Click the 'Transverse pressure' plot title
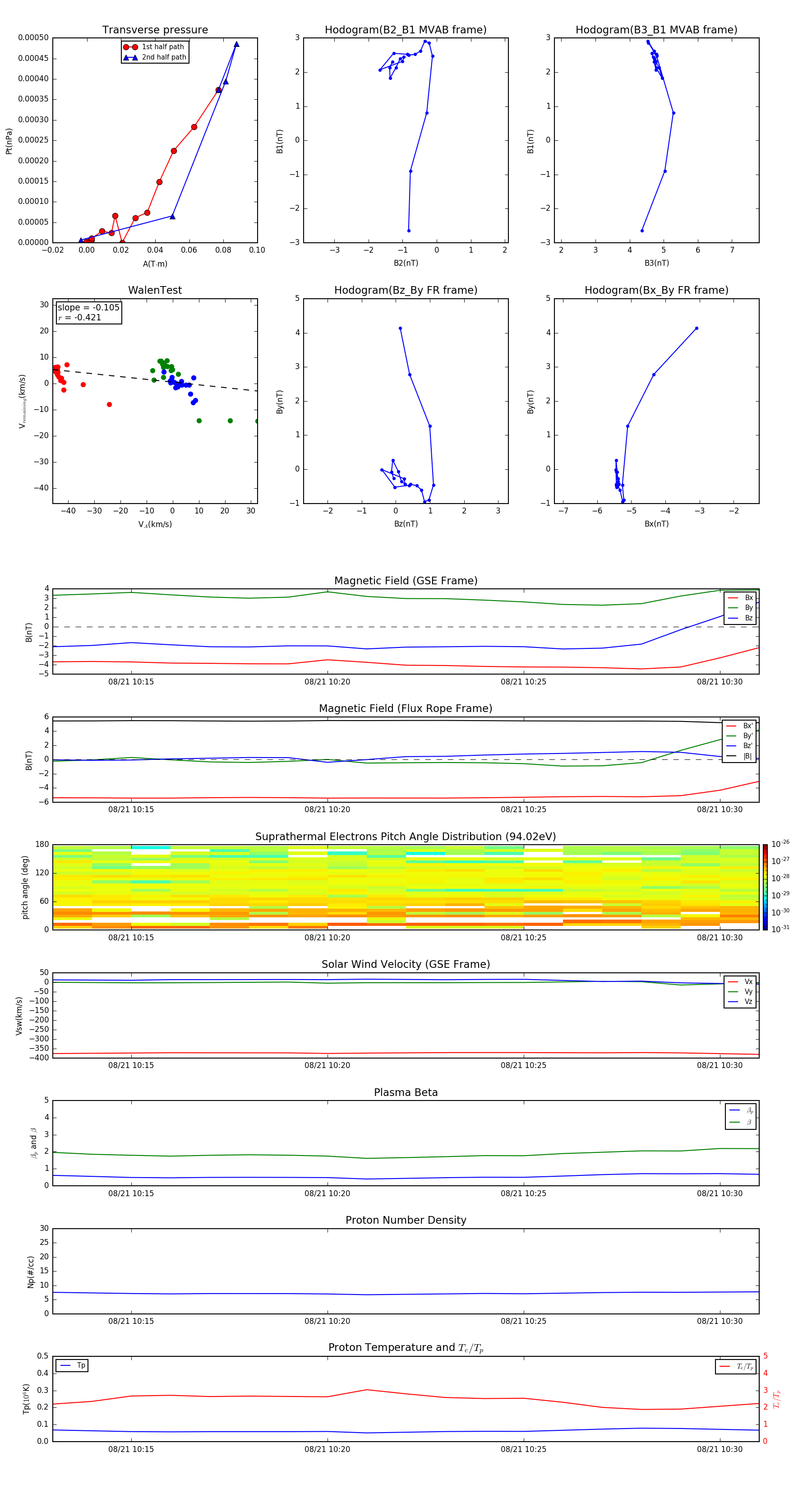This screenshot has width=812, height=1489. point(155,29)
